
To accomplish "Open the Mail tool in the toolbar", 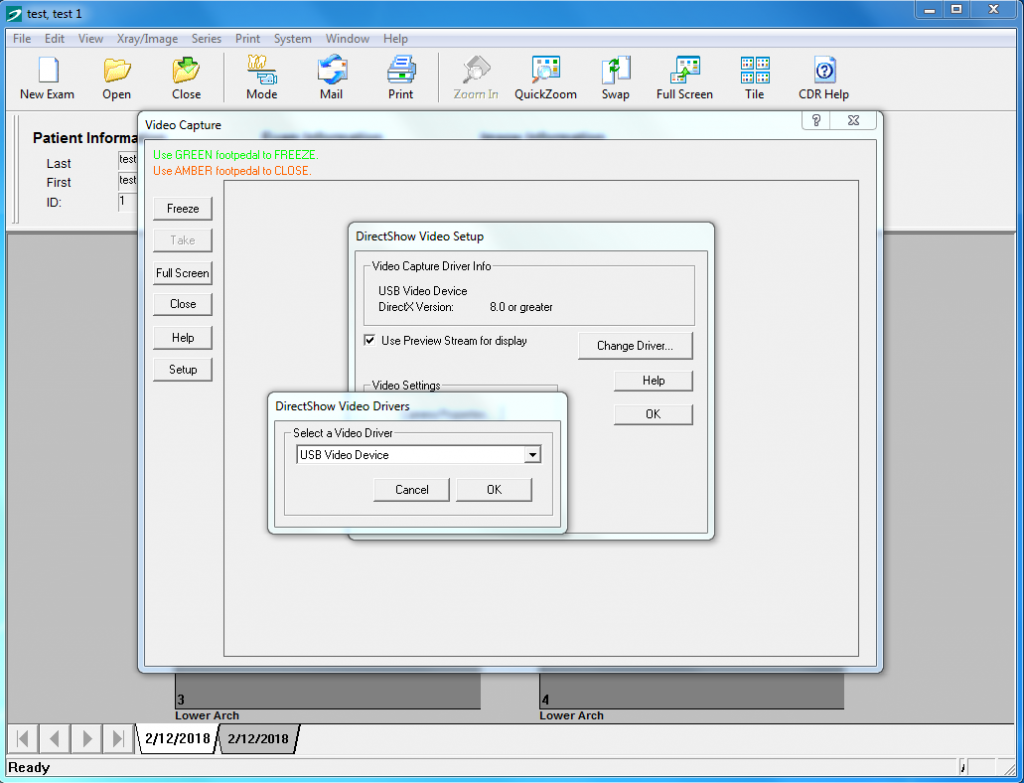I will 331,77.
